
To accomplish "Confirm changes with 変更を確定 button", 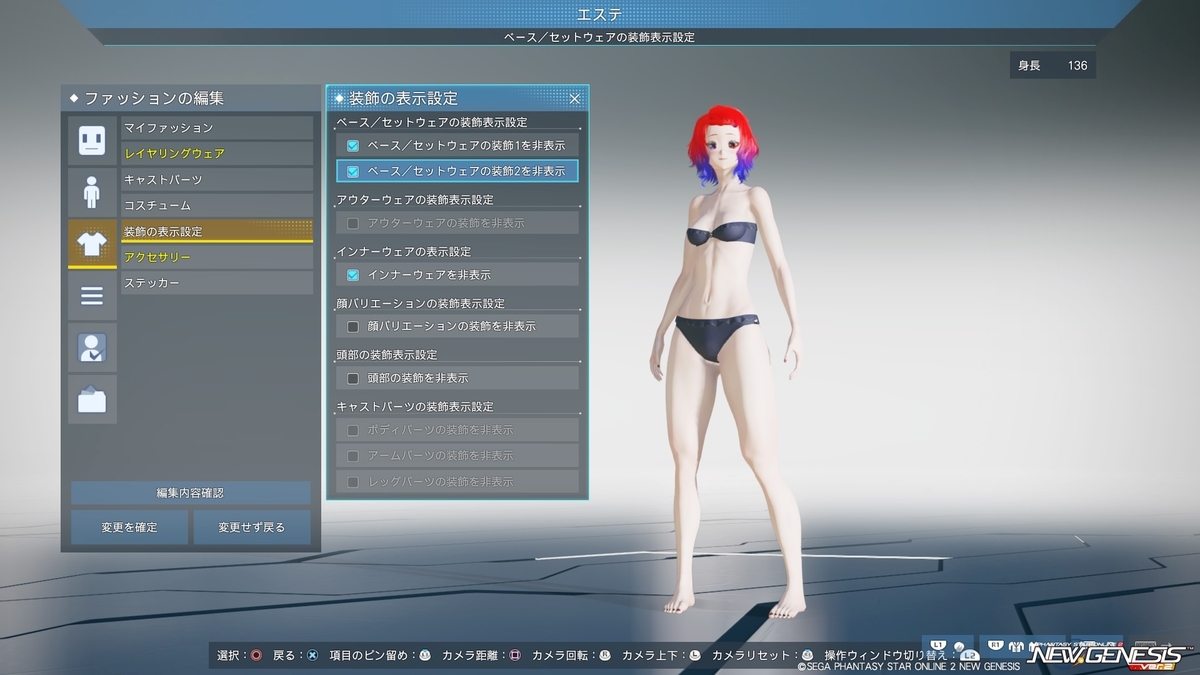I will (x=129, y=527).
